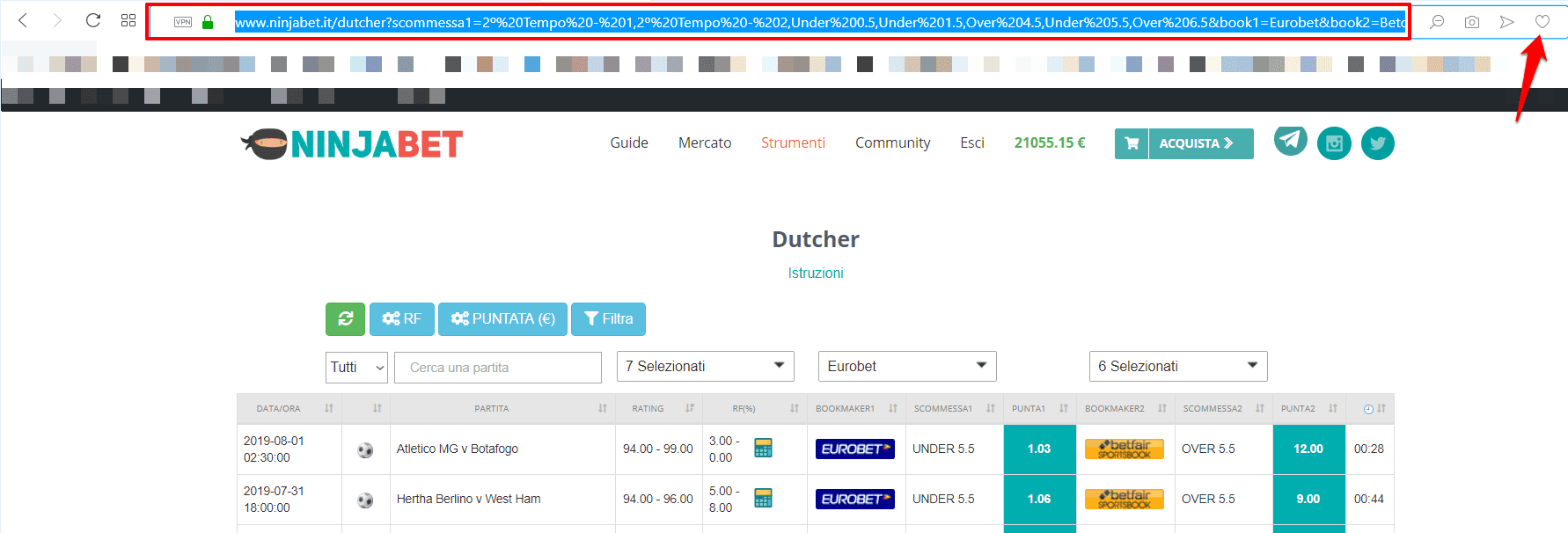The height and width of the screenshot is (533, 1568).
Task: Open calculator for Hertha Berlino v West Ham
Action: [x=763, y=499]
